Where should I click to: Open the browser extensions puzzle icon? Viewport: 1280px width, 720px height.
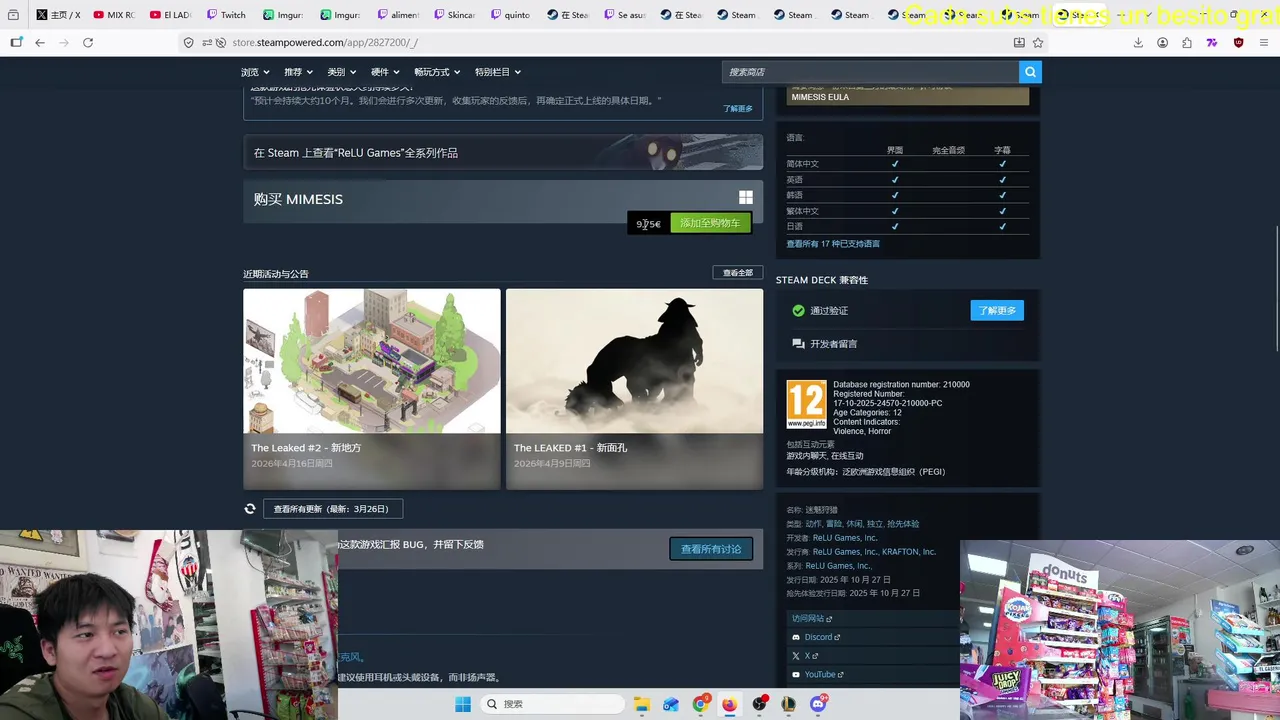(1187, 42)
